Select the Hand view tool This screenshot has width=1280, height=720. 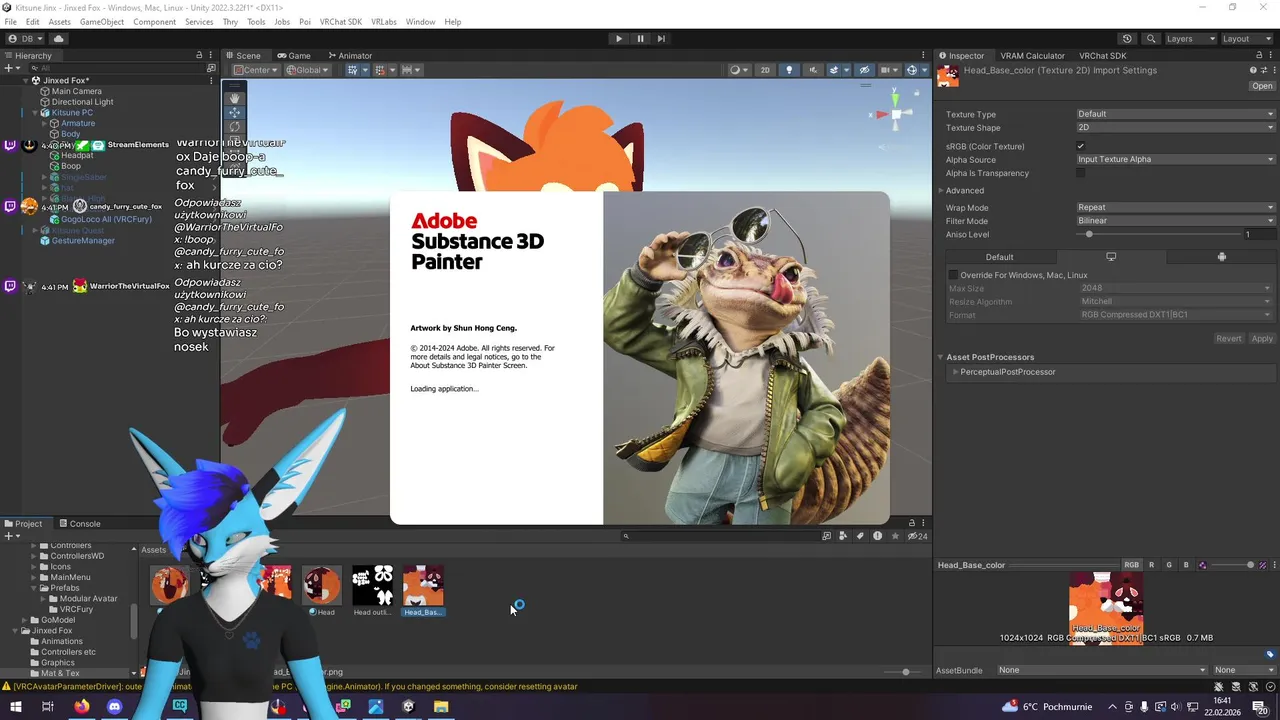[x=235, y=98]
